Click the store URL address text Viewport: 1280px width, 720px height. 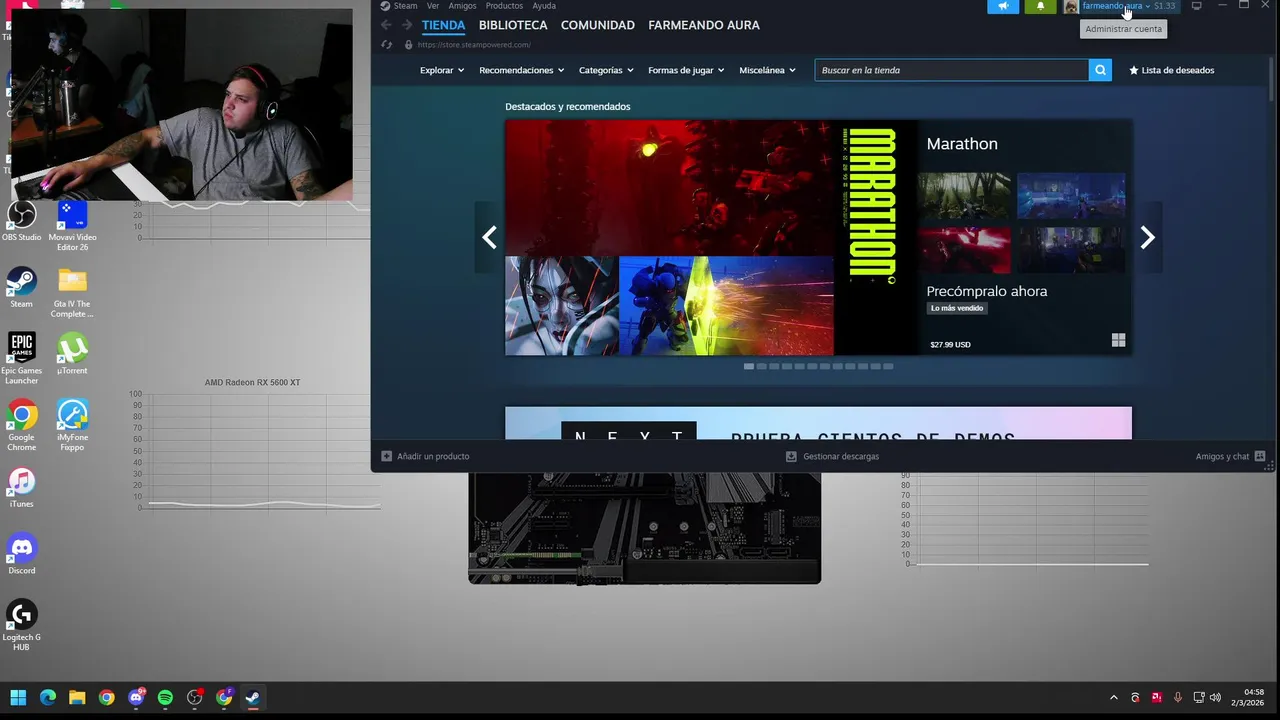tap(474, 45)
